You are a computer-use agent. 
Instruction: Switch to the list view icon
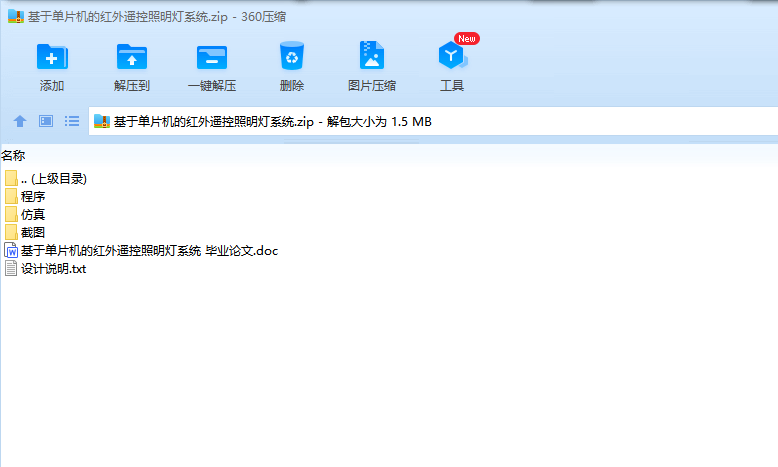[x=72, y=121]
